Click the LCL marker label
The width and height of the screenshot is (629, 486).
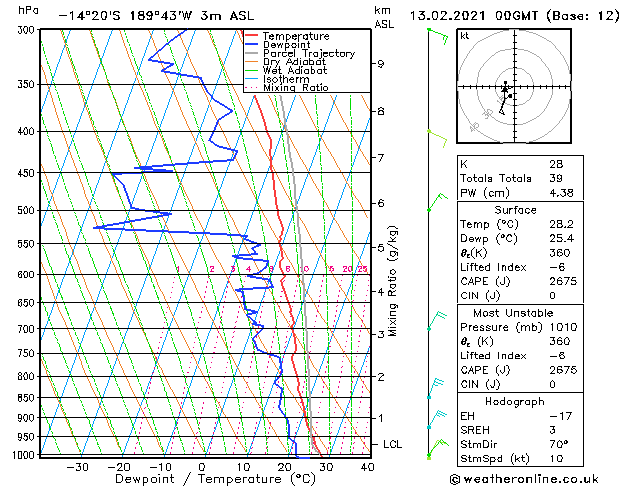point(392,444)
